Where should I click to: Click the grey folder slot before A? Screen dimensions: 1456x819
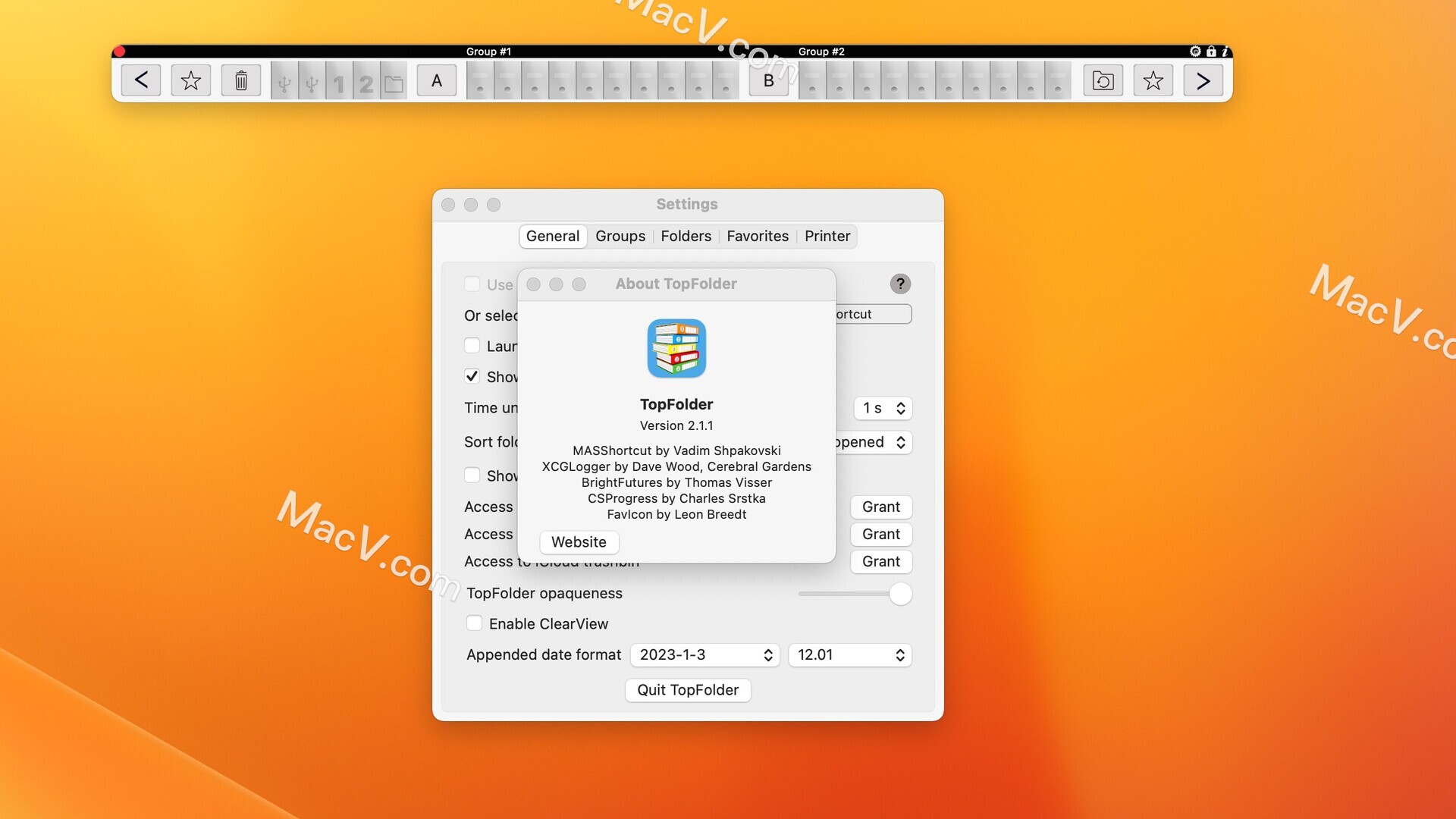(394, 82)
